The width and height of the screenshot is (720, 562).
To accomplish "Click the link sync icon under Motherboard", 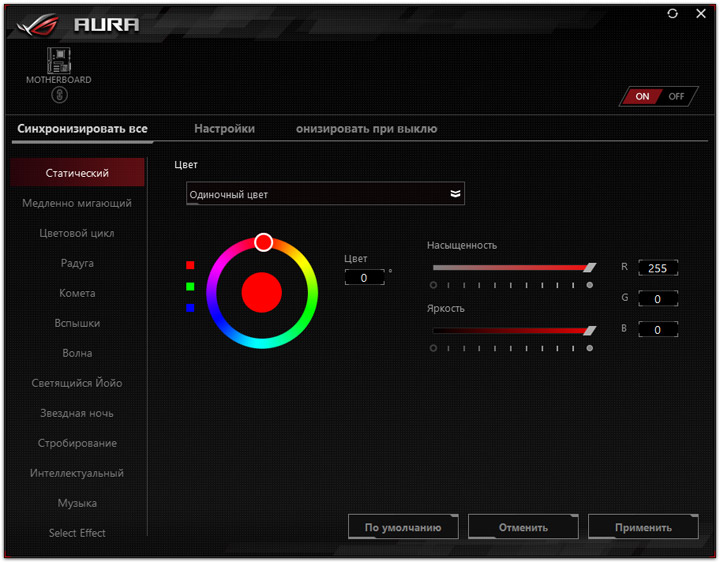I will [x=59, y=95].
